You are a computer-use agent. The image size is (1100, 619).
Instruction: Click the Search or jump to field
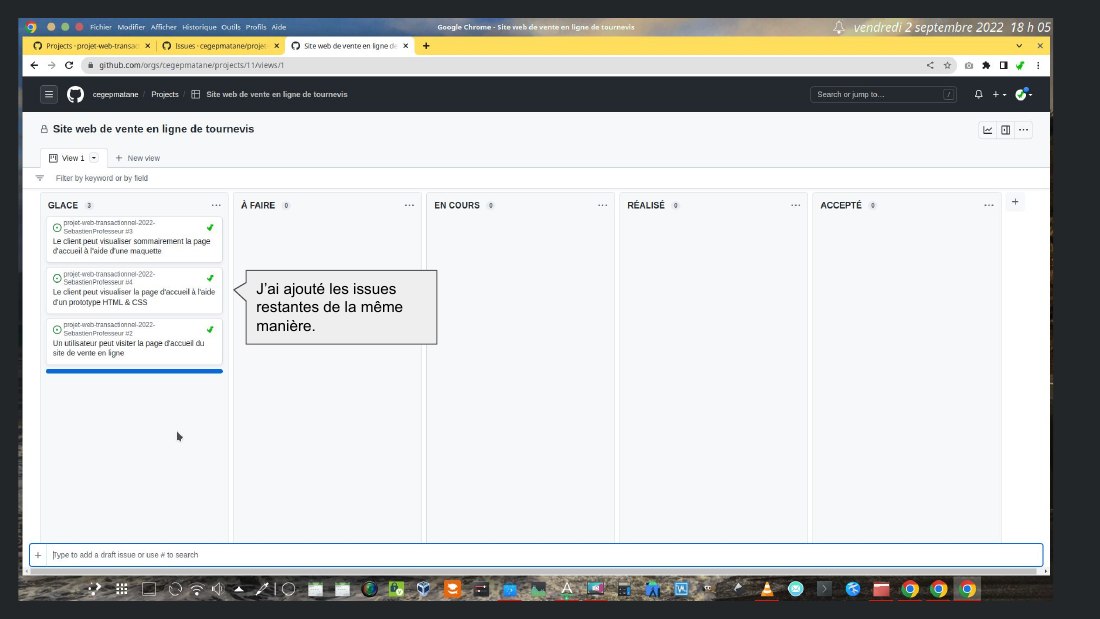[x=883, y=94]
